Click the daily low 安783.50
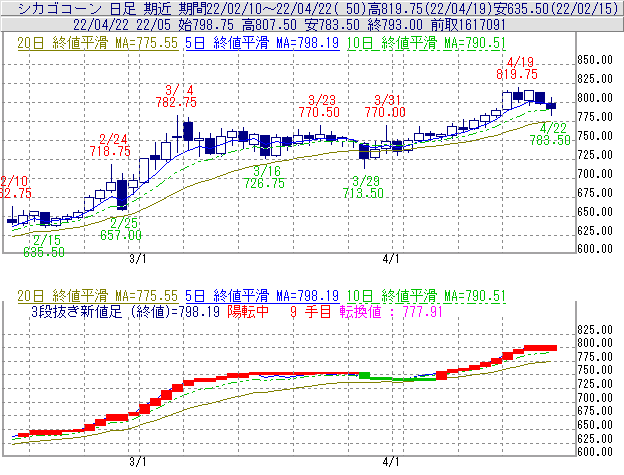The image size is (624, 475). click(x=332, y=25)
